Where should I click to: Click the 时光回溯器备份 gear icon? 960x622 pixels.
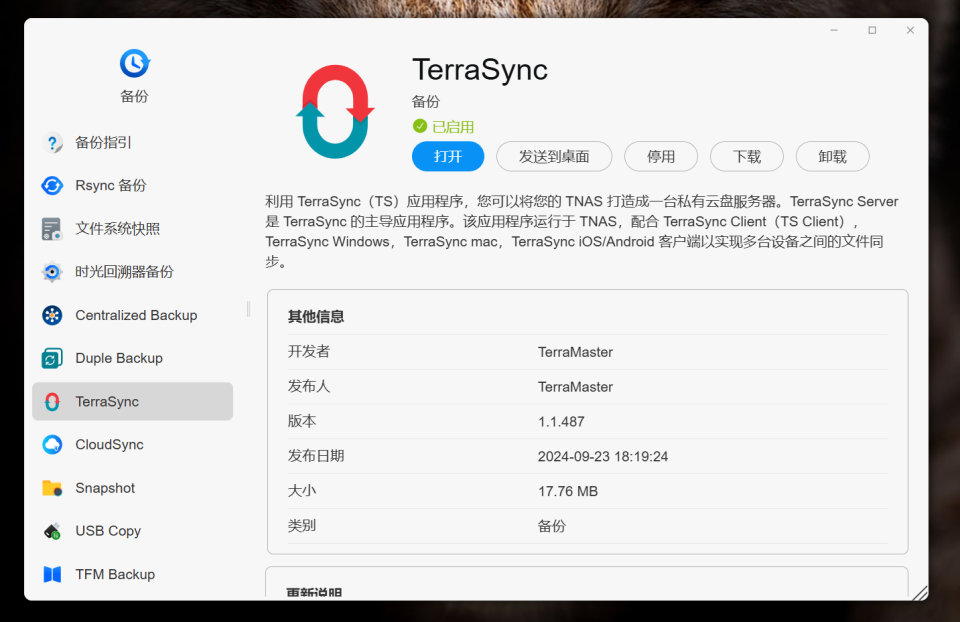tap(52, 272)
